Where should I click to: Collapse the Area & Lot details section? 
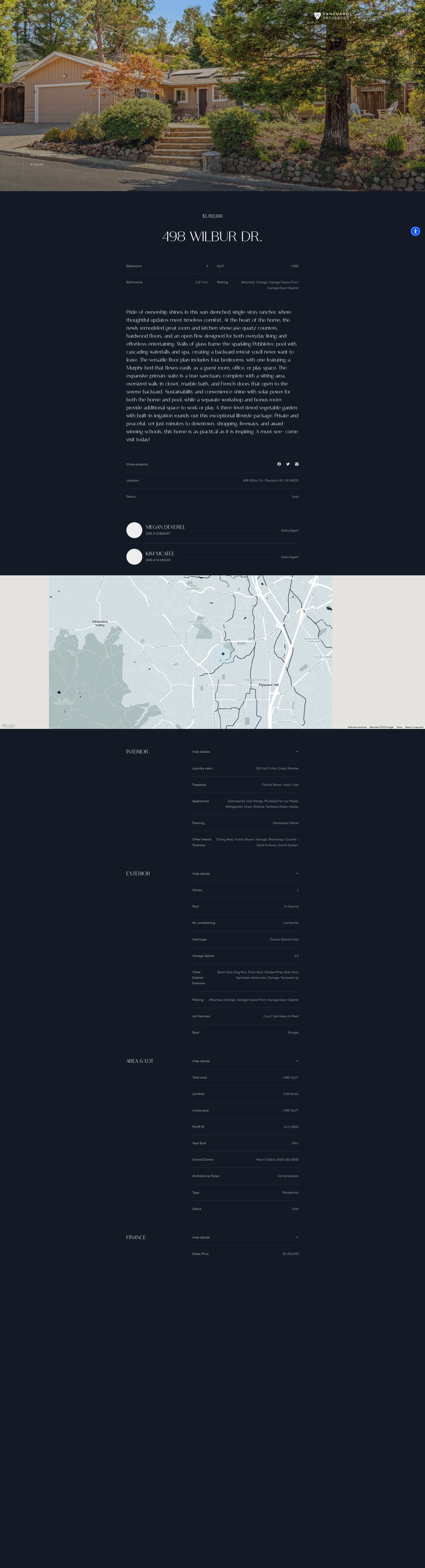[x=297, y=1061]
